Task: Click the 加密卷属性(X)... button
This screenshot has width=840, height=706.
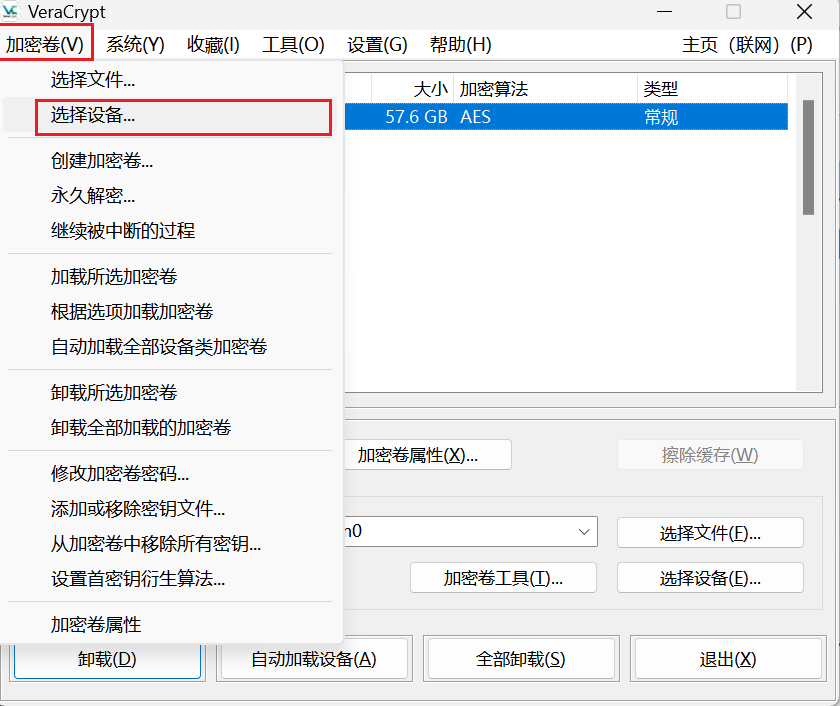Action: pos(418,455)
